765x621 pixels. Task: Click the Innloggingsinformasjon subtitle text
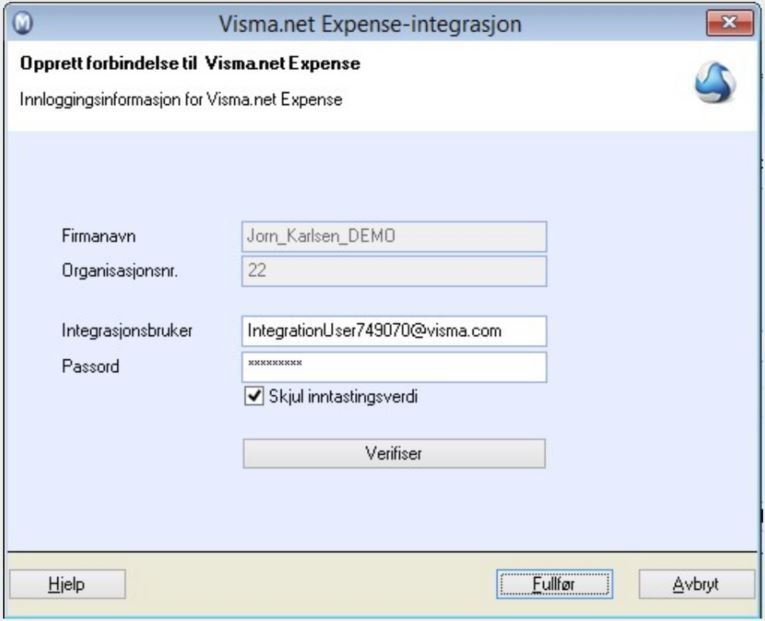pos(181,100)
